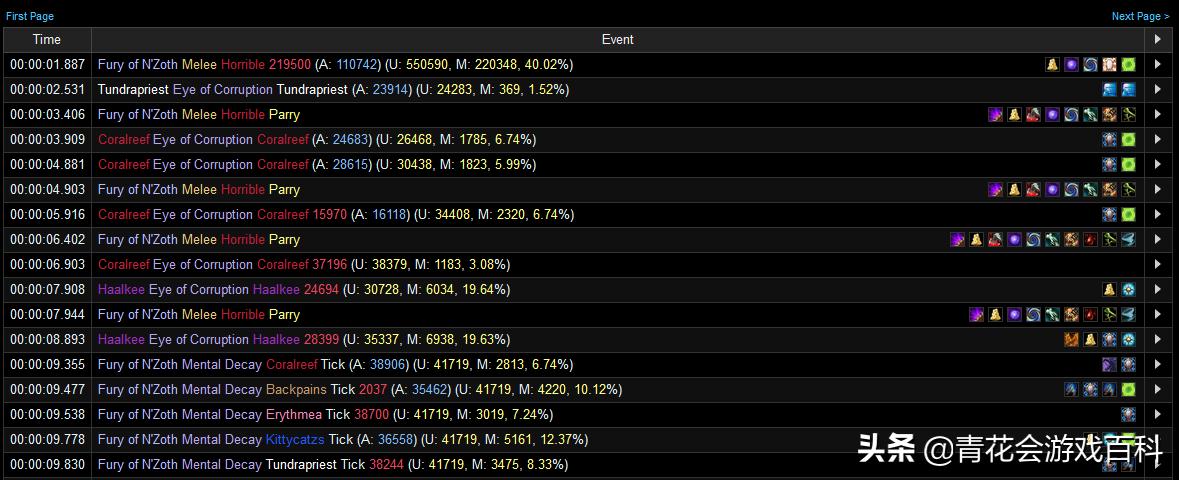This screenshot has width=1179, height=480.
Task: Click absorbed value 110742
Action: coord(355,65)
